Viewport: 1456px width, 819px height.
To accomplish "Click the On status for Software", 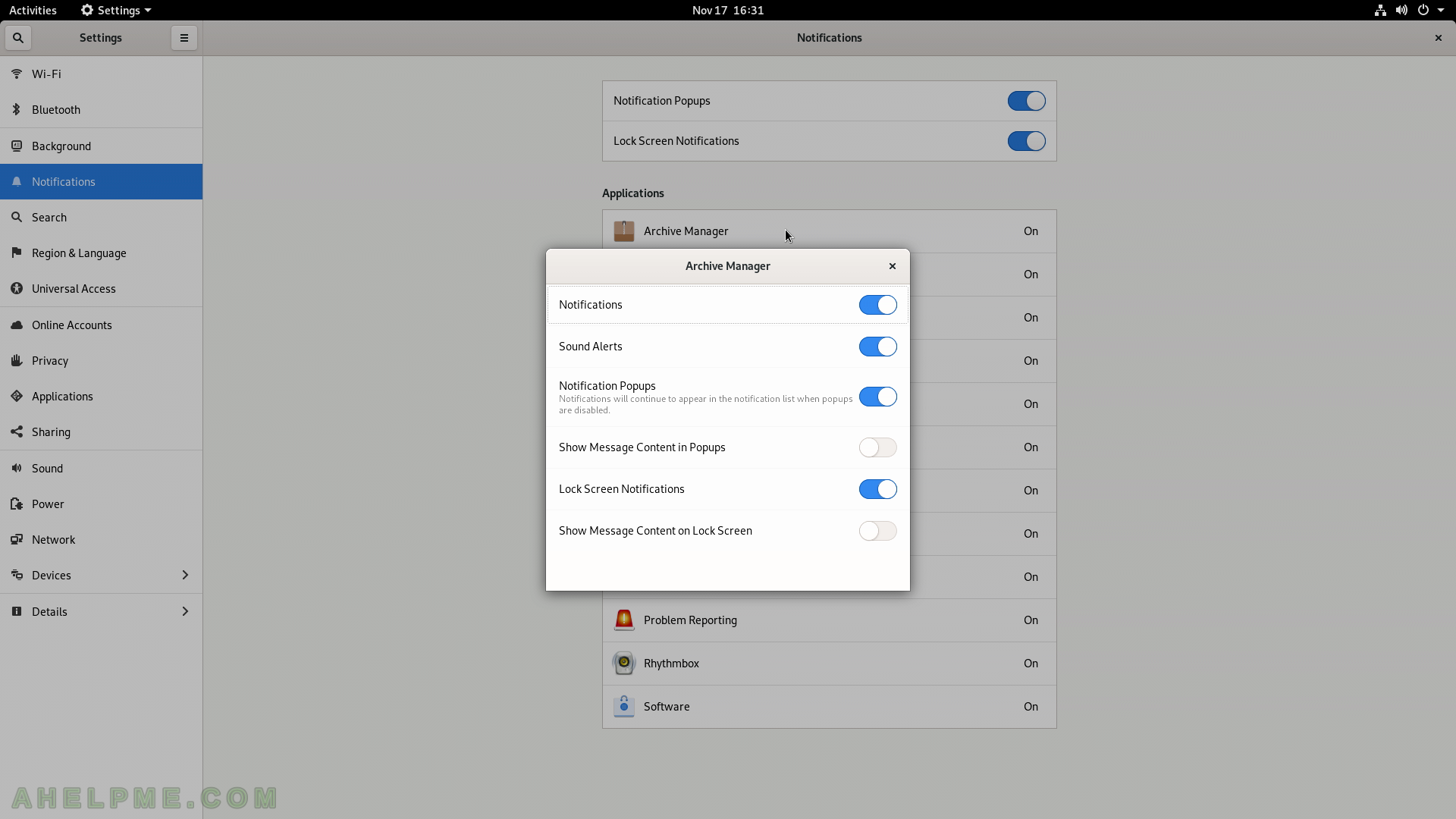I will point(1031,707).
